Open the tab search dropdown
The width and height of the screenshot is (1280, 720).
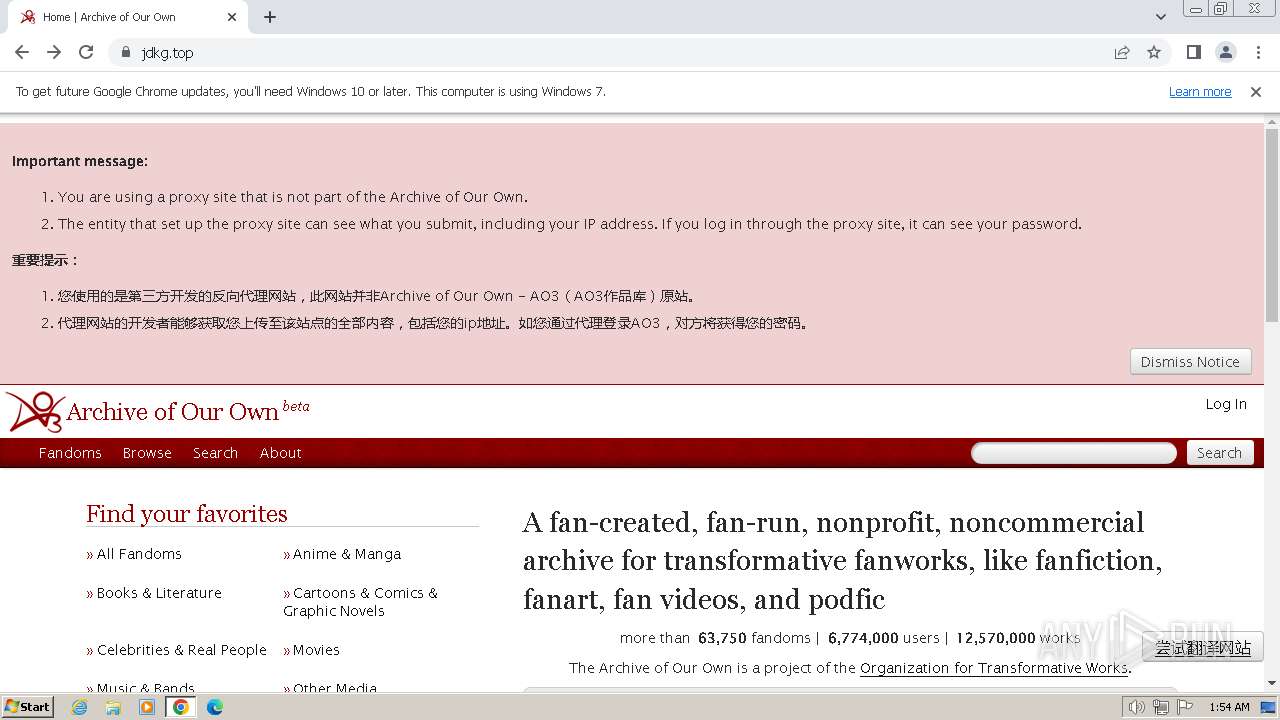[1160, 17]
